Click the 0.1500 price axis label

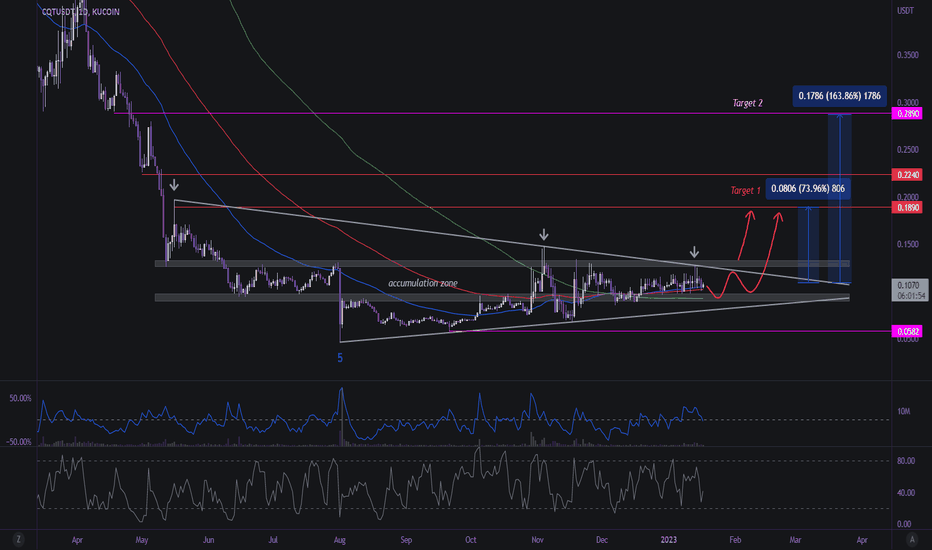click(907, 244)
